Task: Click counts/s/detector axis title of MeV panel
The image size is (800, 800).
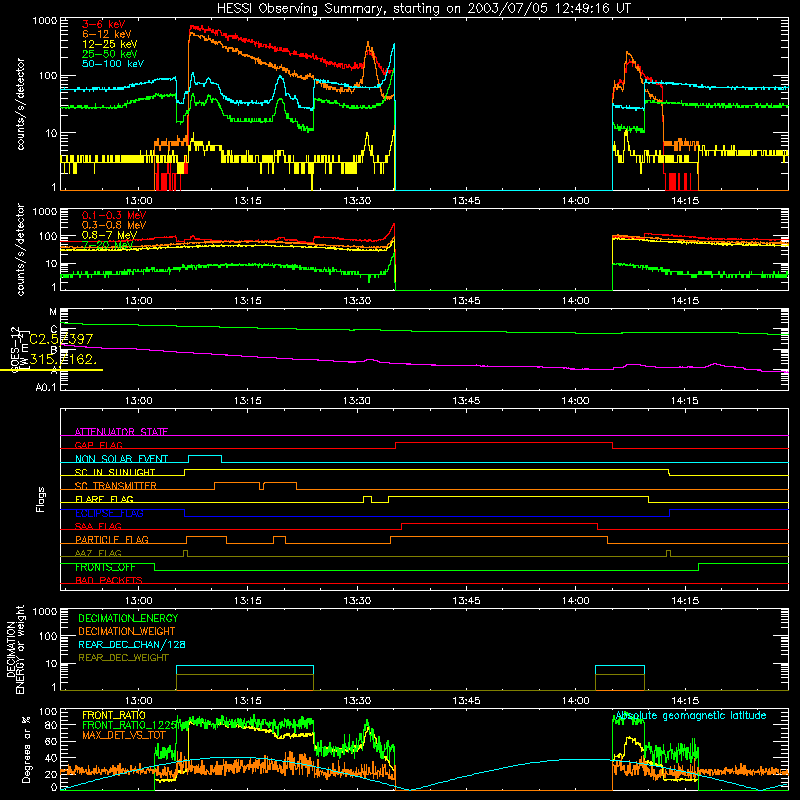Action: 20,249
